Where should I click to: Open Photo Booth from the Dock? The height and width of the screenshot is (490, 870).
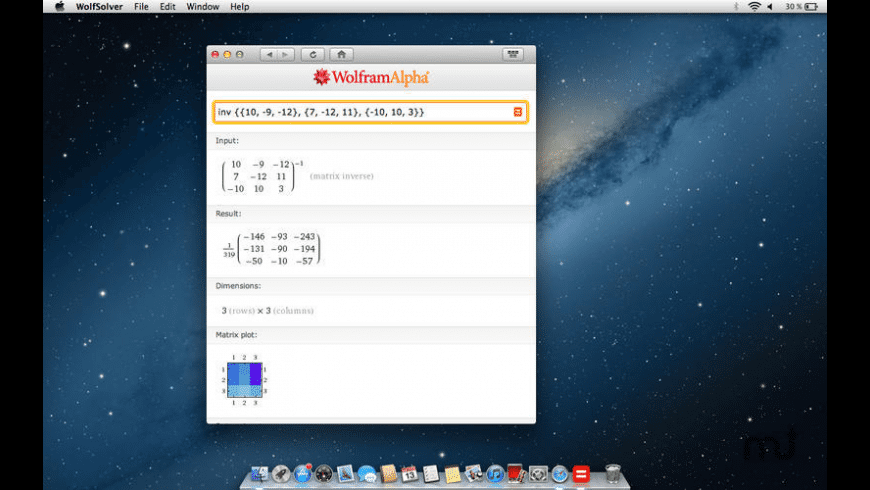coord(516,474)
